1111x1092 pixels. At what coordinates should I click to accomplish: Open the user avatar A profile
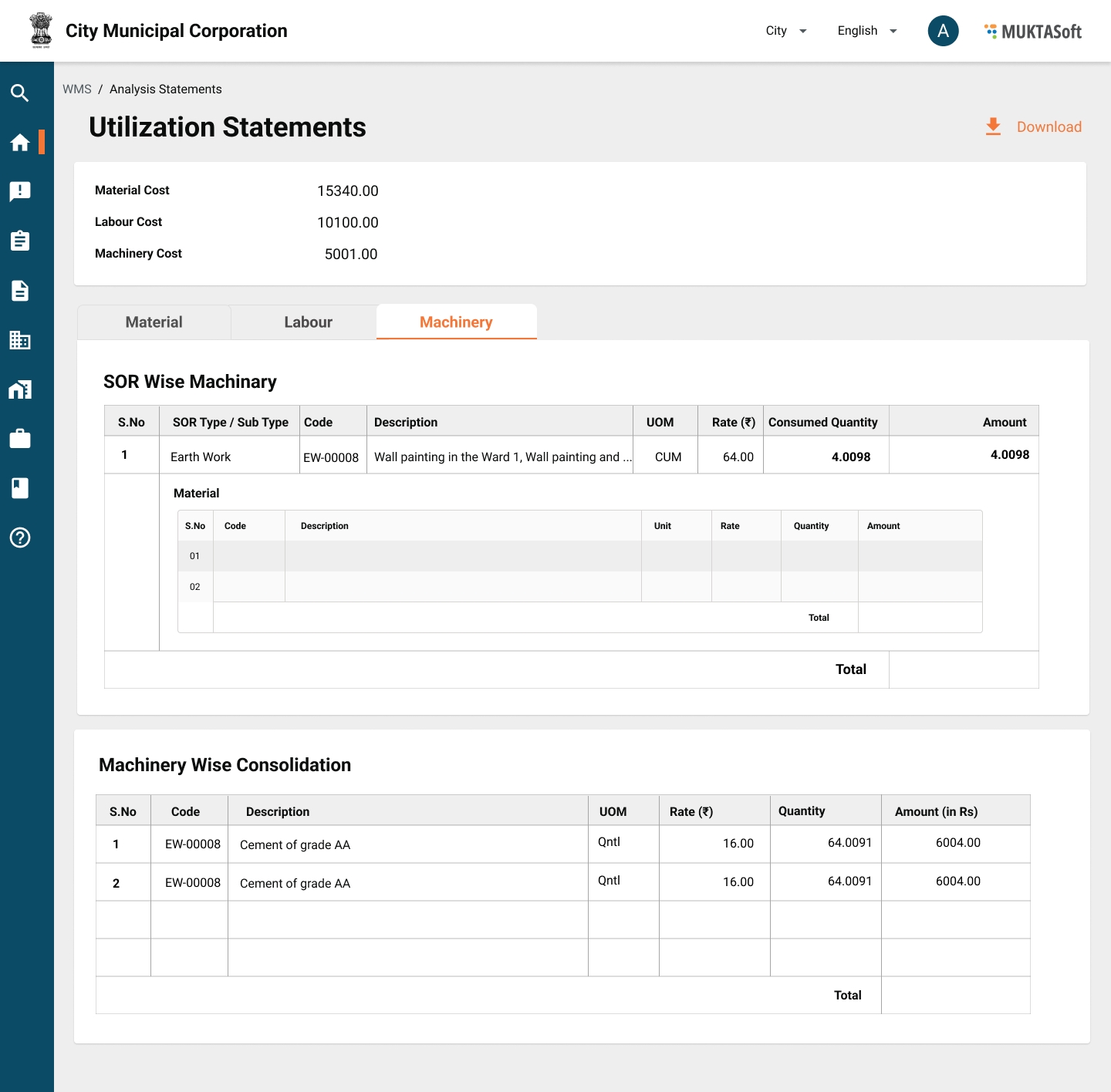click(x=943, y=31)
